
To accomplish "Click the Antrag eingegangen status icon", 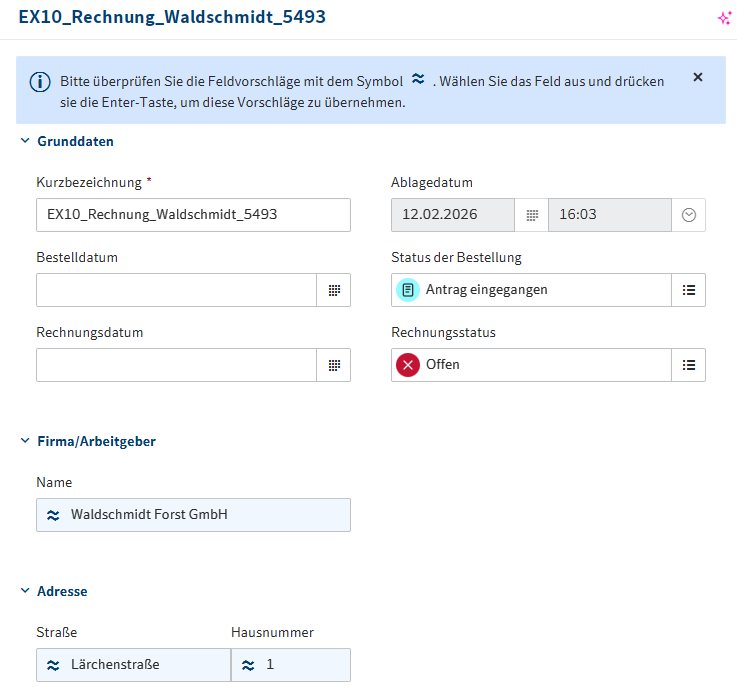I will 408,290.
